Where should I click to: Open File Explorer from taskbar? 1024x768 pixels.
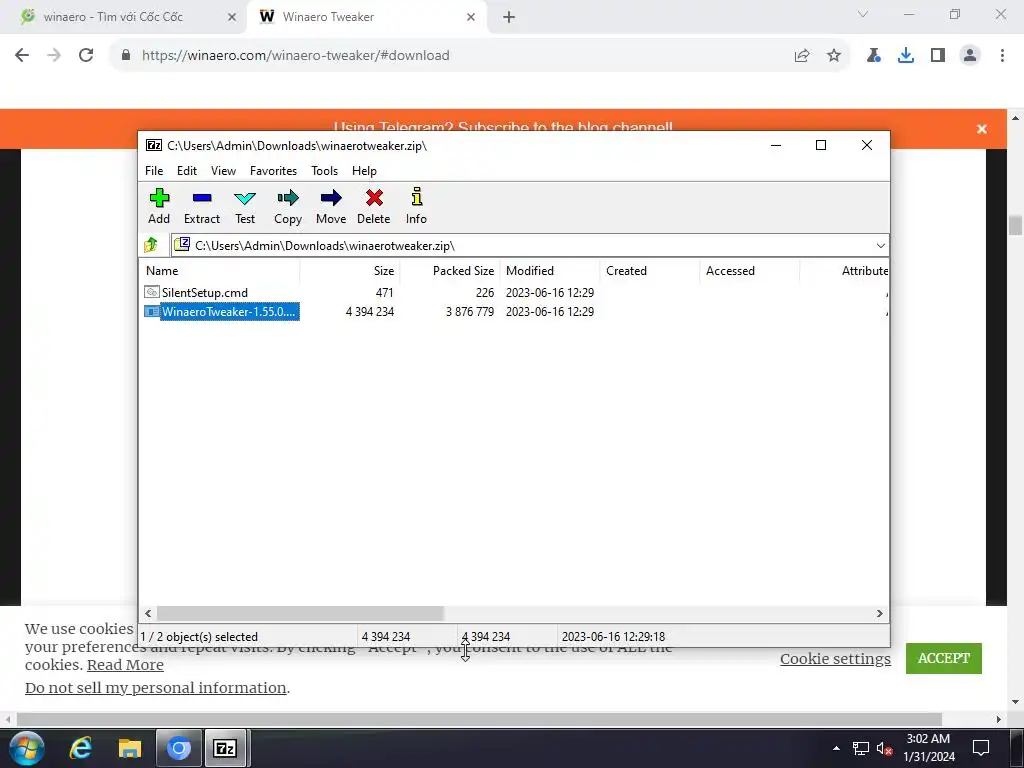click(x=129, y=748)
